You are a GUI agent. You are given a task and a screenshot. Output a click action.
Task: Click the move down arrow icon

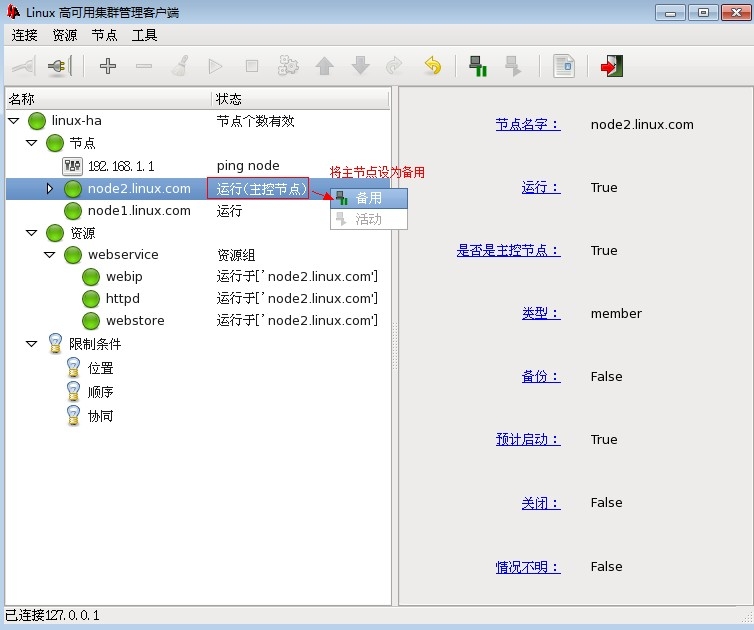[361, 66]
